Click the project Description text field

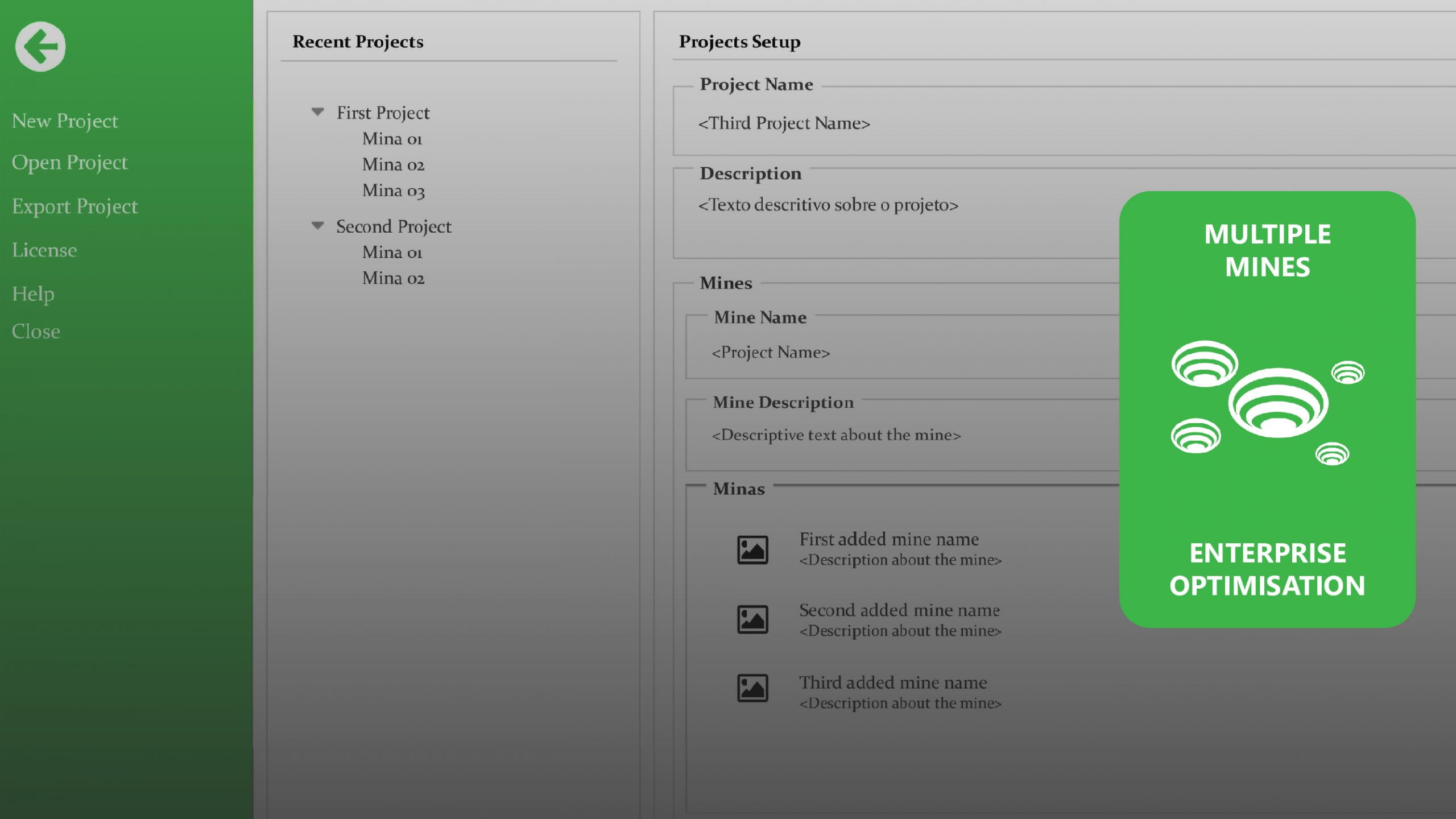pyautogui.click(x=828, y=205)
